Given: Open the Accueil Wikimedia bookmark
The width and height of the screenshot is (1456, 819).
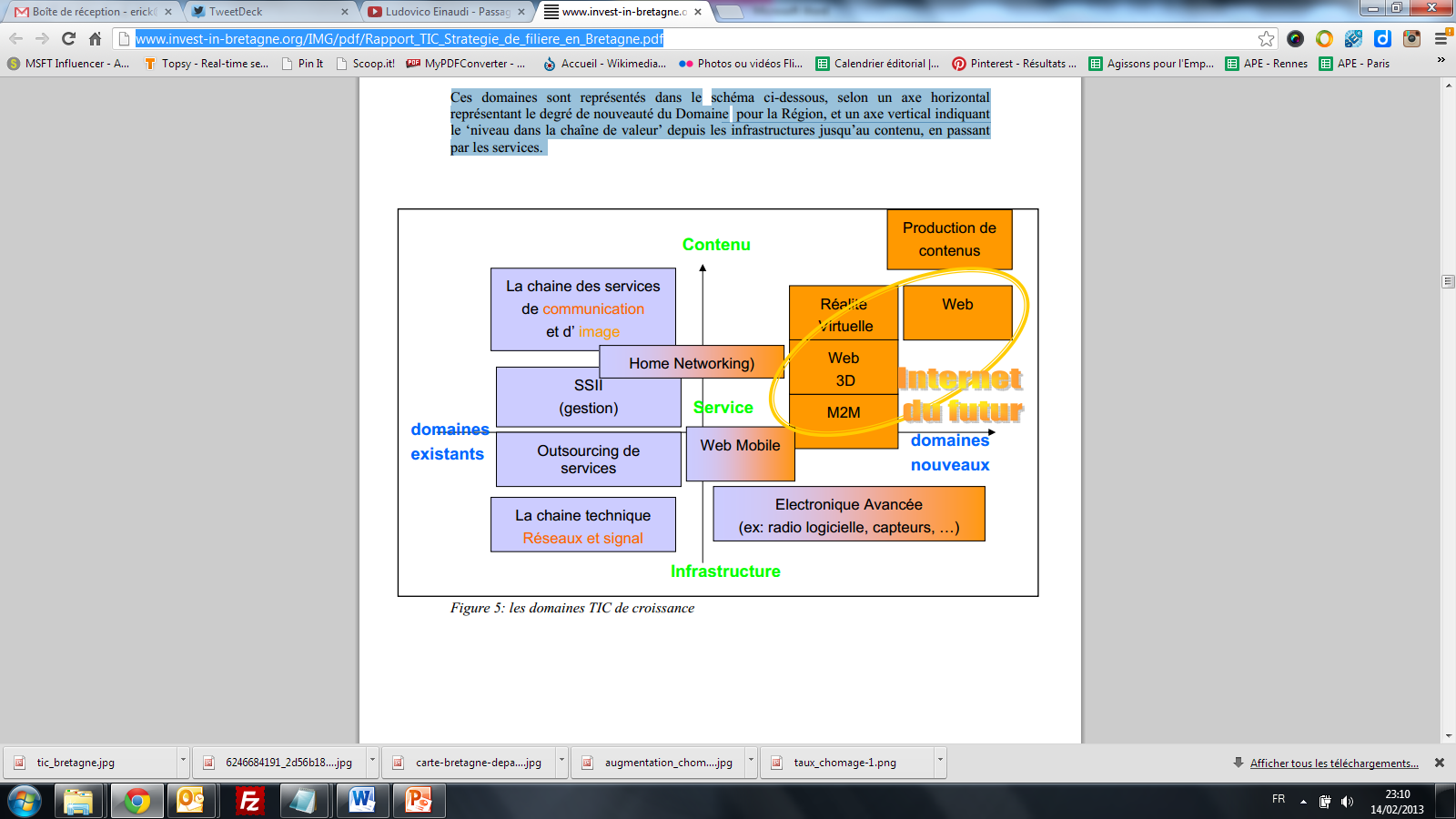Looking at the screenshot, I should (x=605, y=64).
